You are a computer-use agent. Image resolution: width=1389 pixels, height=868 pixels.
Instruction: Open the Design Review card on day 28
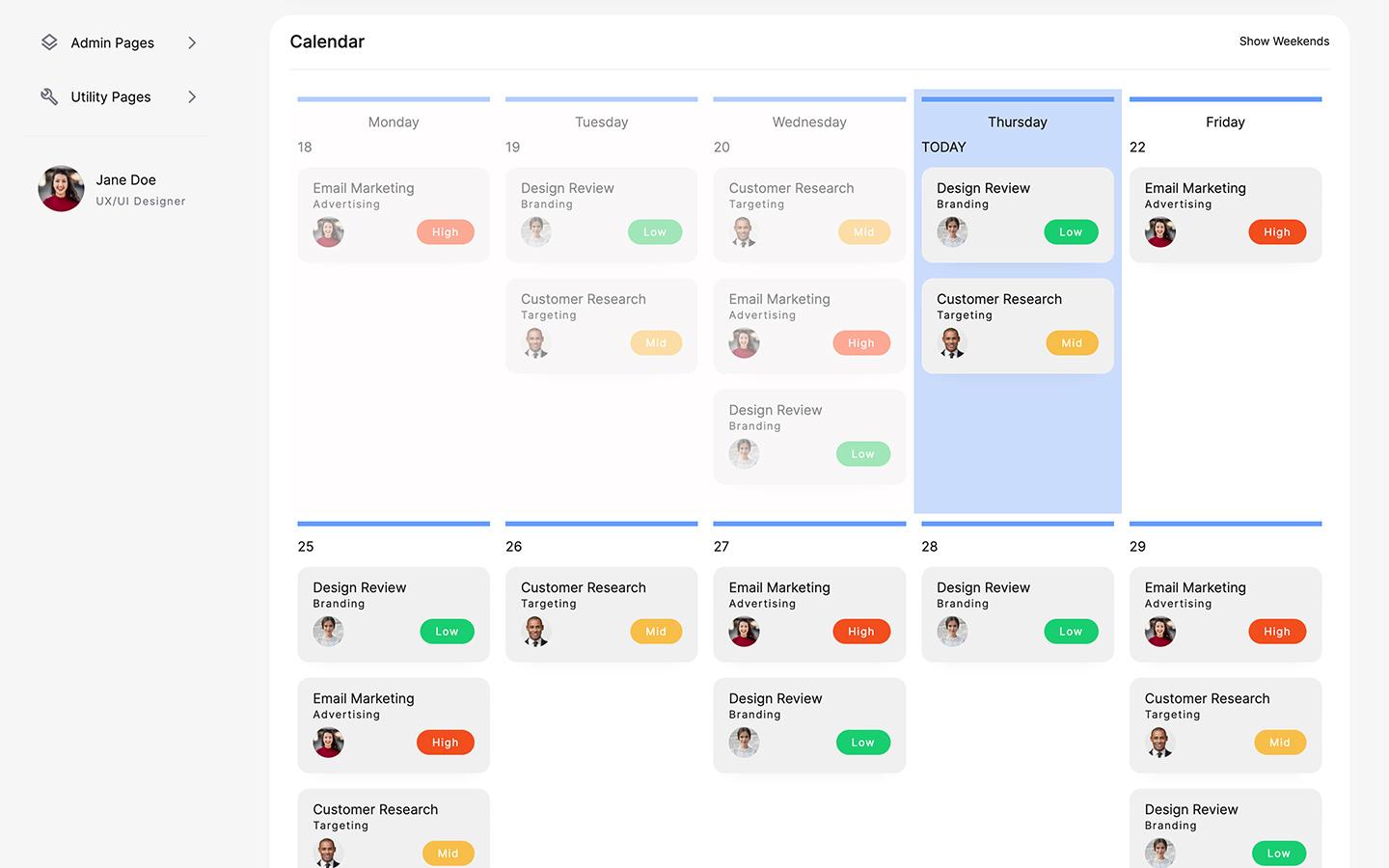(1017, 614)
